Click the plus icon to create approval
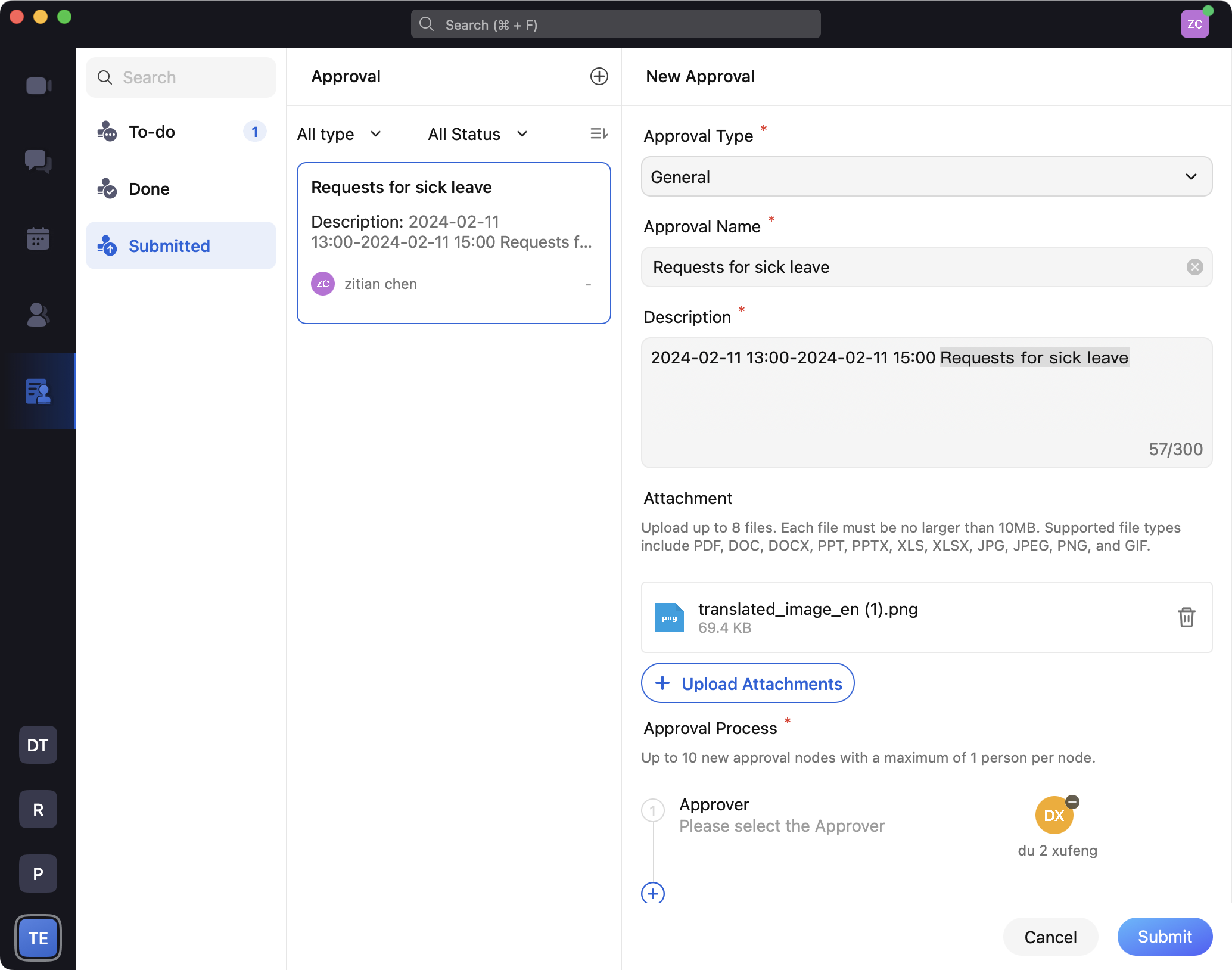This screenshot has height=970, width=1232. click(599, 76)
